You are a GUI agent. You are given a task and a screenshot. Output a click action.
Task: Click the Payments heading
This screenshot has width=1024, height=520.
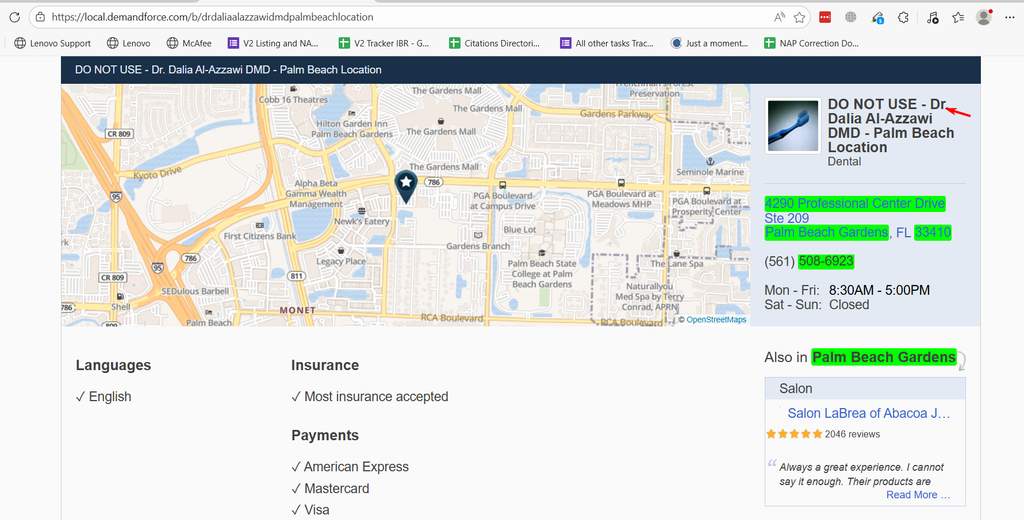click(x=325, y=435)
